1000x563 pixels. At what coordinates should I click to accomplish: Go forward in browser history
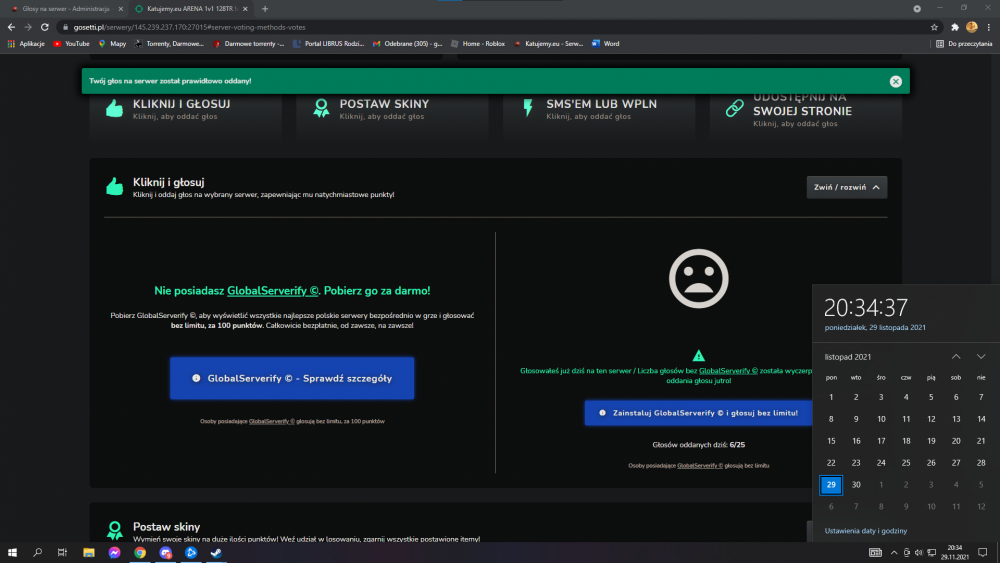pos(28,27)
